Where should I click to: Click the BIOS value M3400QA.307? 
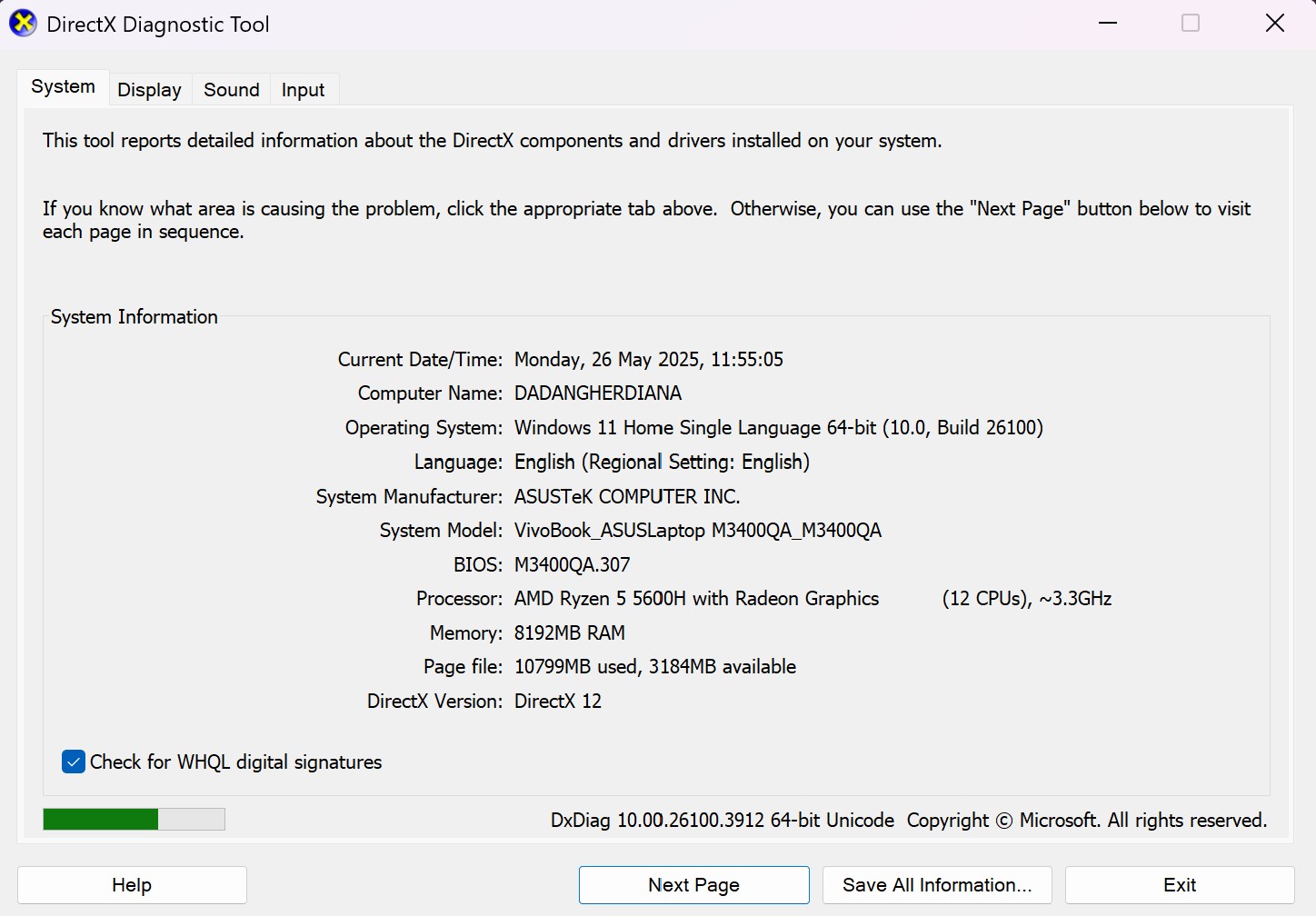click(572, 565)
